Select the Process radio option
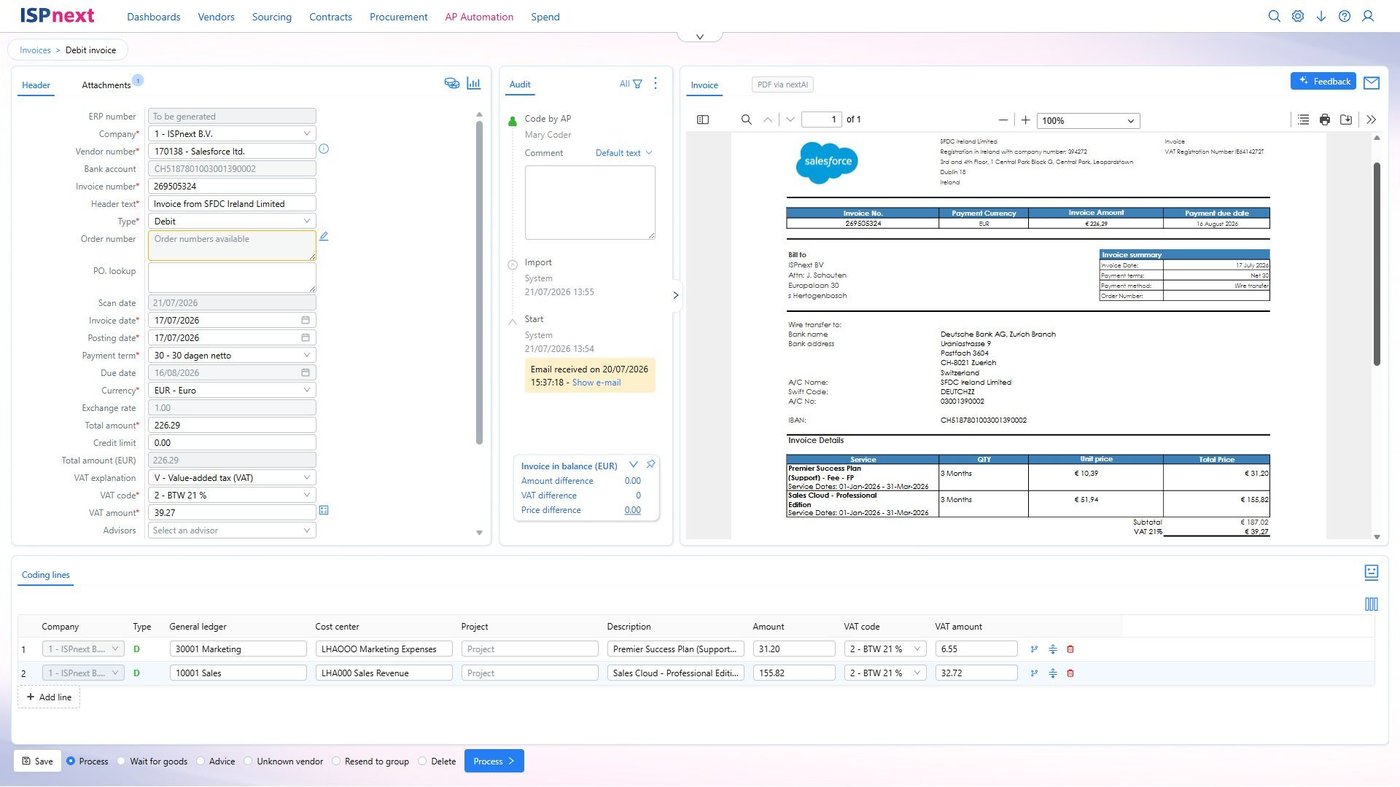Viewport: 1400px width, 787px height. [x=71, y=761]
